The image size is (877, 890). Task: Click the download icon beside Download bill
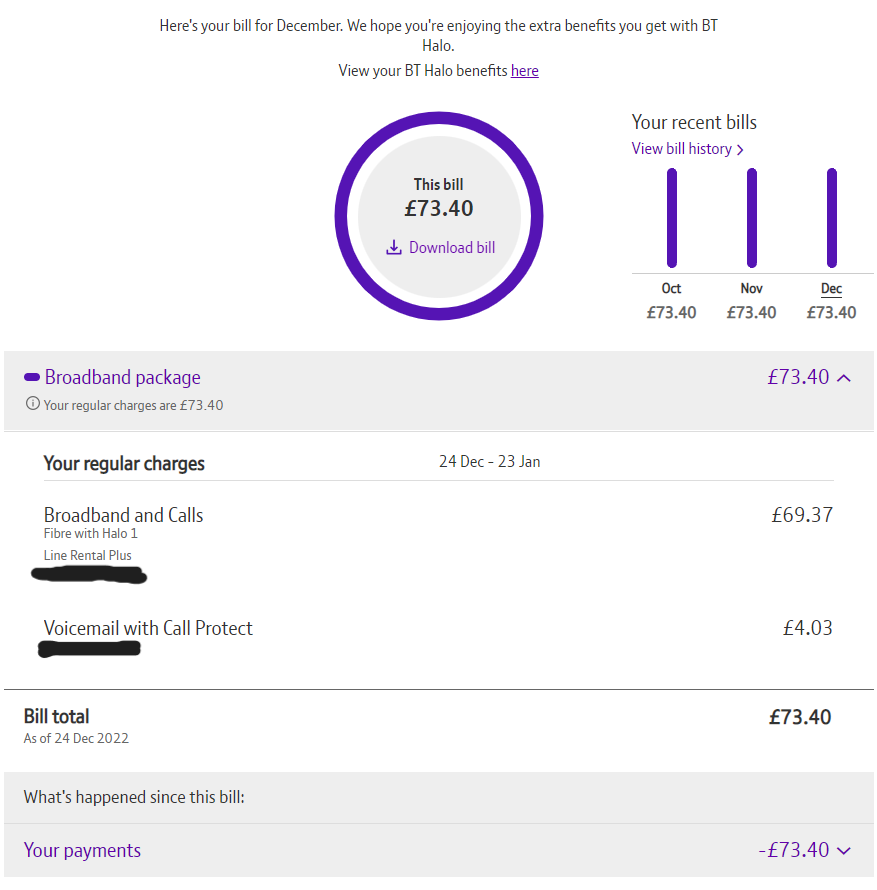[x=394, y=247]
